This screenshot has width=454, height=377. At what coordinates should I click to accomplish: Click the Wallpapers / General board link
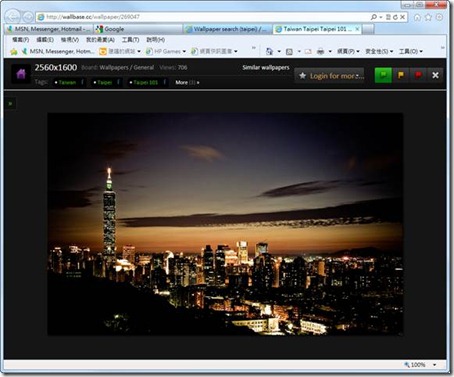click(x=126, y=67)
